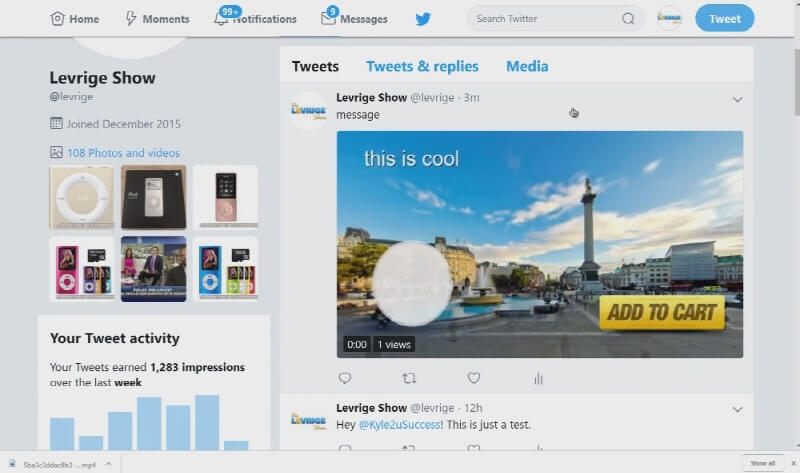
Task: Like the 'message' tweet with heart icon
Action: 474,378
